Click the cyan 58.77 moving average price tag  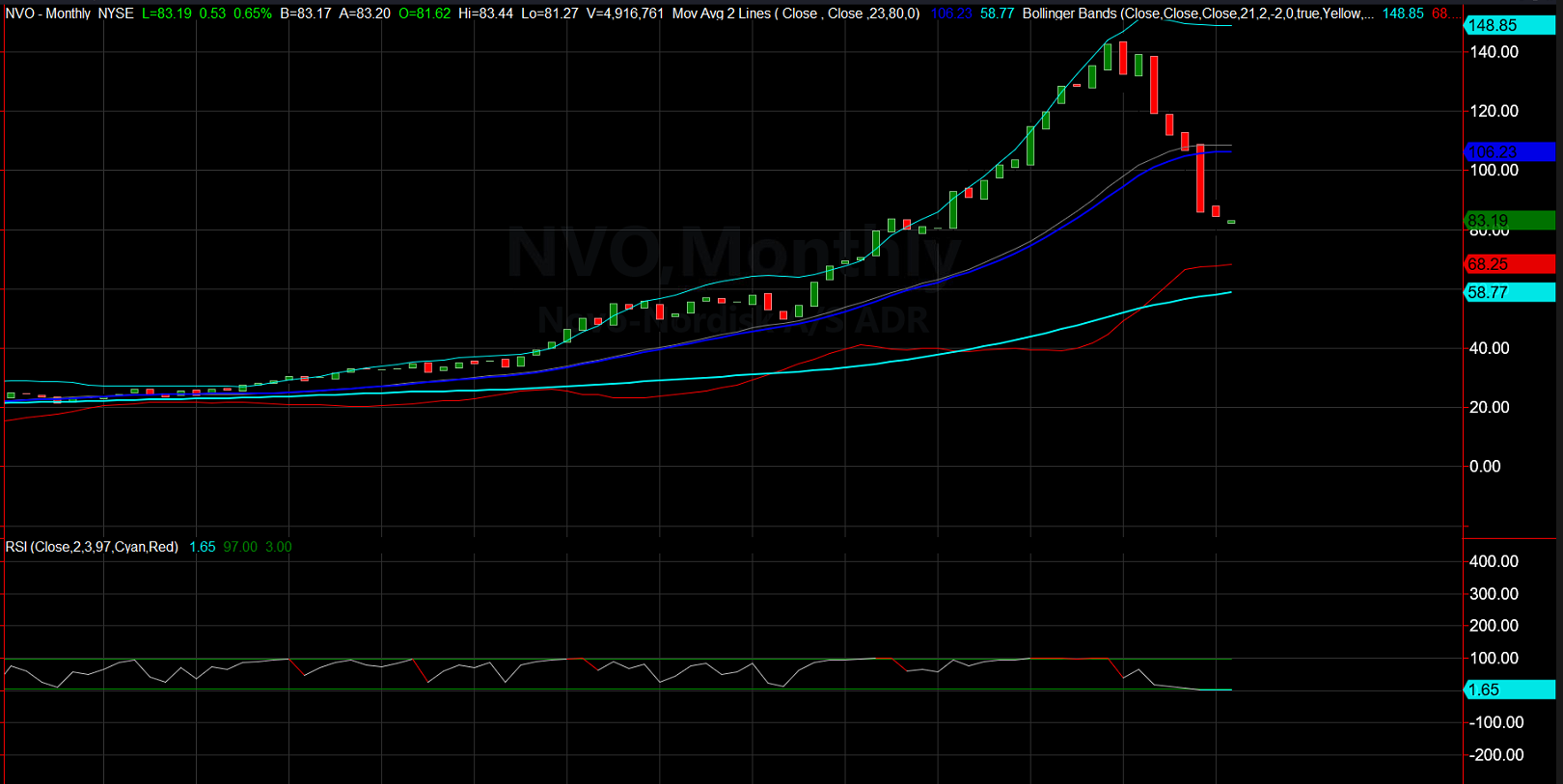[1510, 292]
